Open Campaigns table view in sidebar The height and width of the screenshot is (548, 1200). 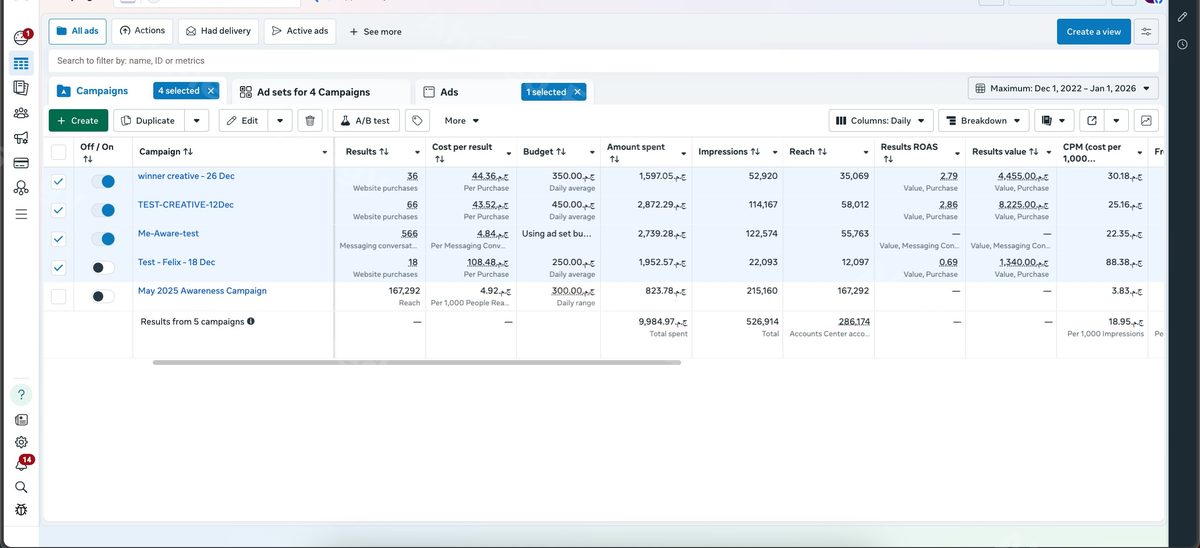point(21,63)
